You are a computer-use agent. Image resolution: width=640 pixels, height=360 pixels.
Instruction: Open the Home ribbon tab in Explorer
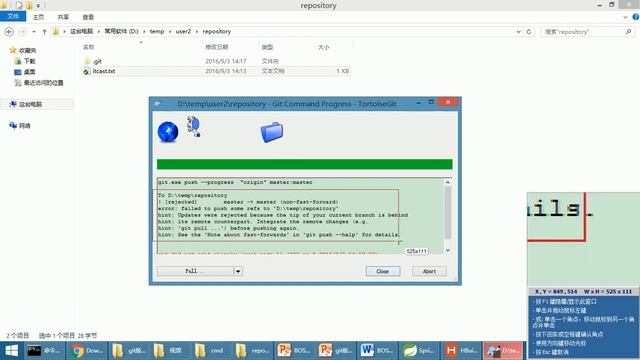click(38, 17)
